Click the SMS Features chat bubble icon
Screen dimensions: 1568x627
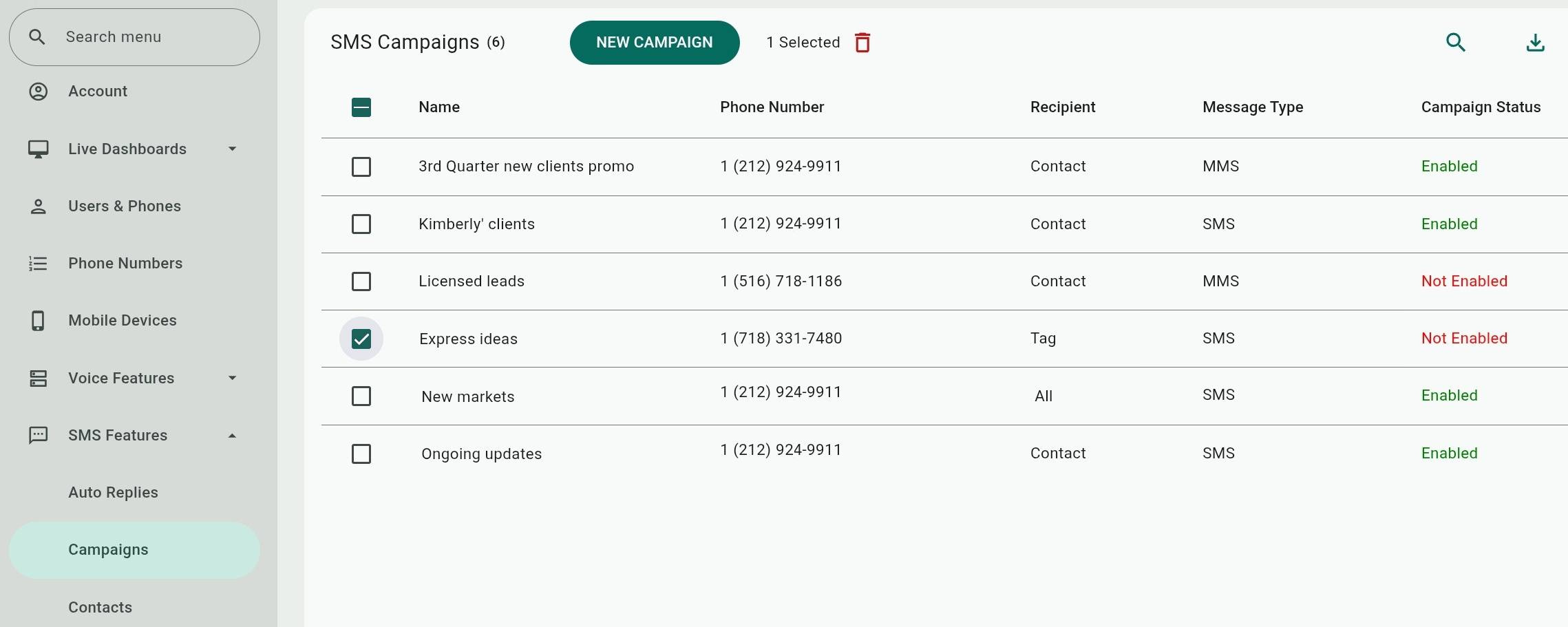click(39, 436)
